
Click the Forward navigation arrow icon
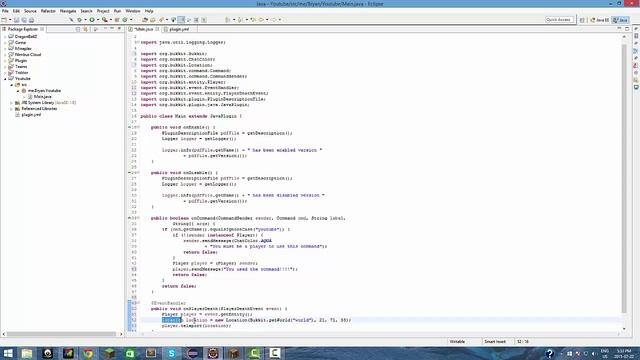pos(274,20)
